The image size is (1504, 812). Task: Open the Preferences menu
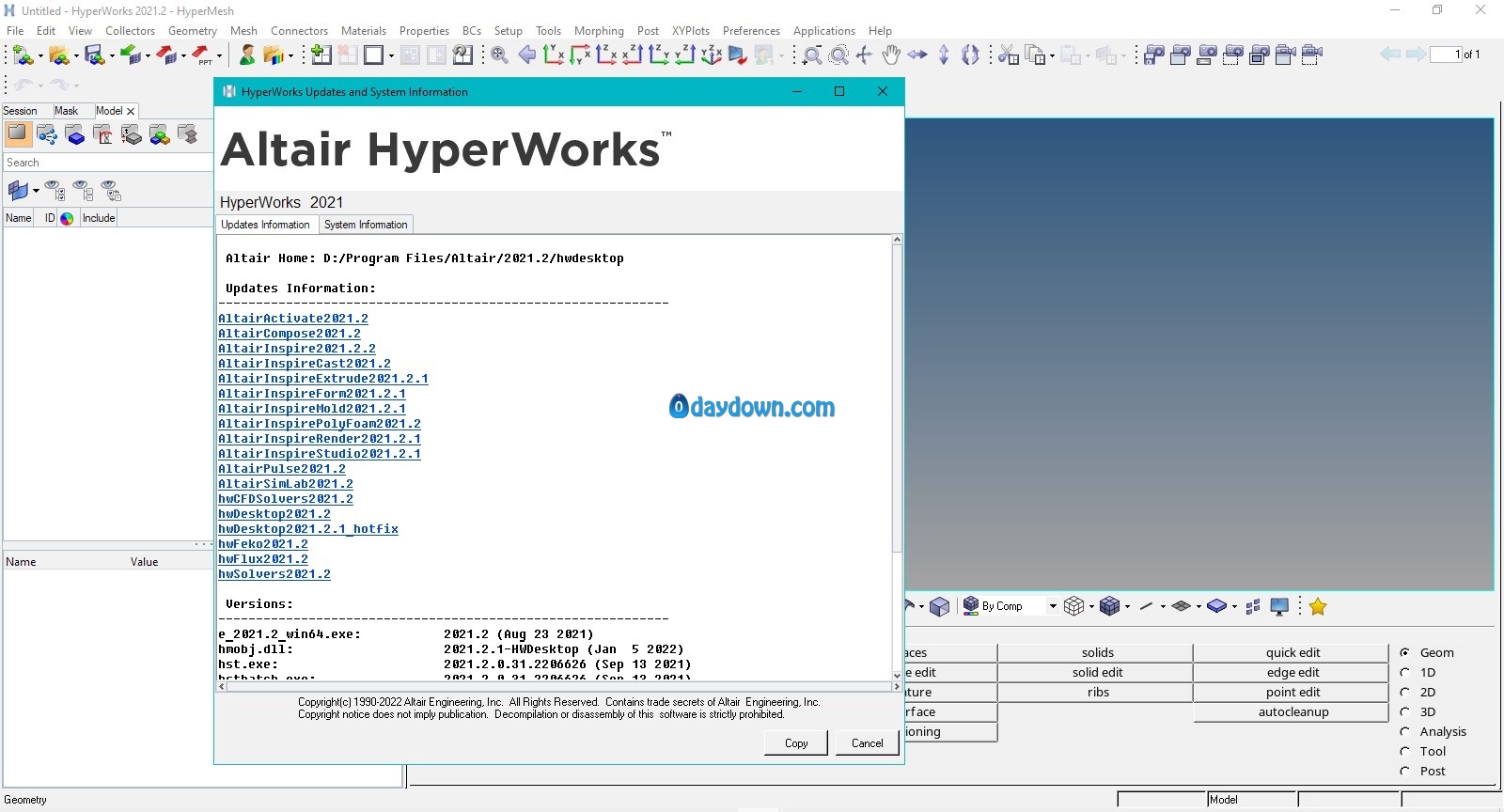pos(751,30)
